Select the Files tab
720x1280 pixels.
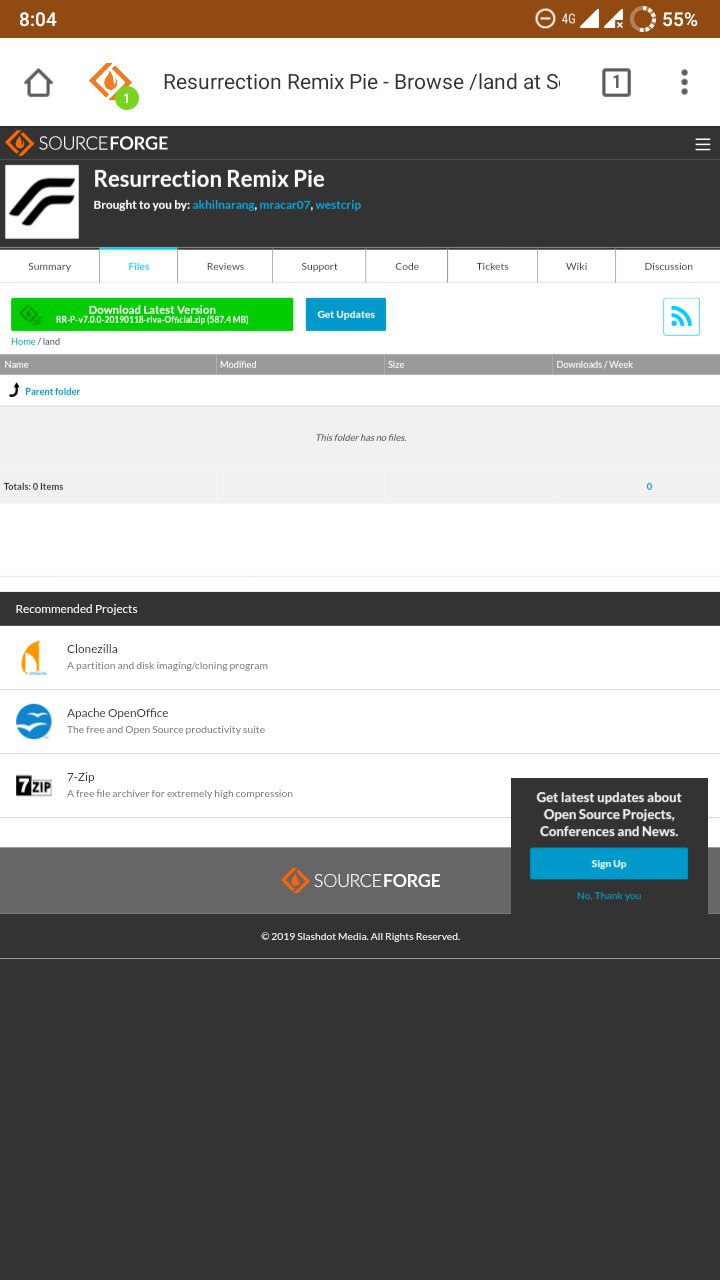coord(139,266)
